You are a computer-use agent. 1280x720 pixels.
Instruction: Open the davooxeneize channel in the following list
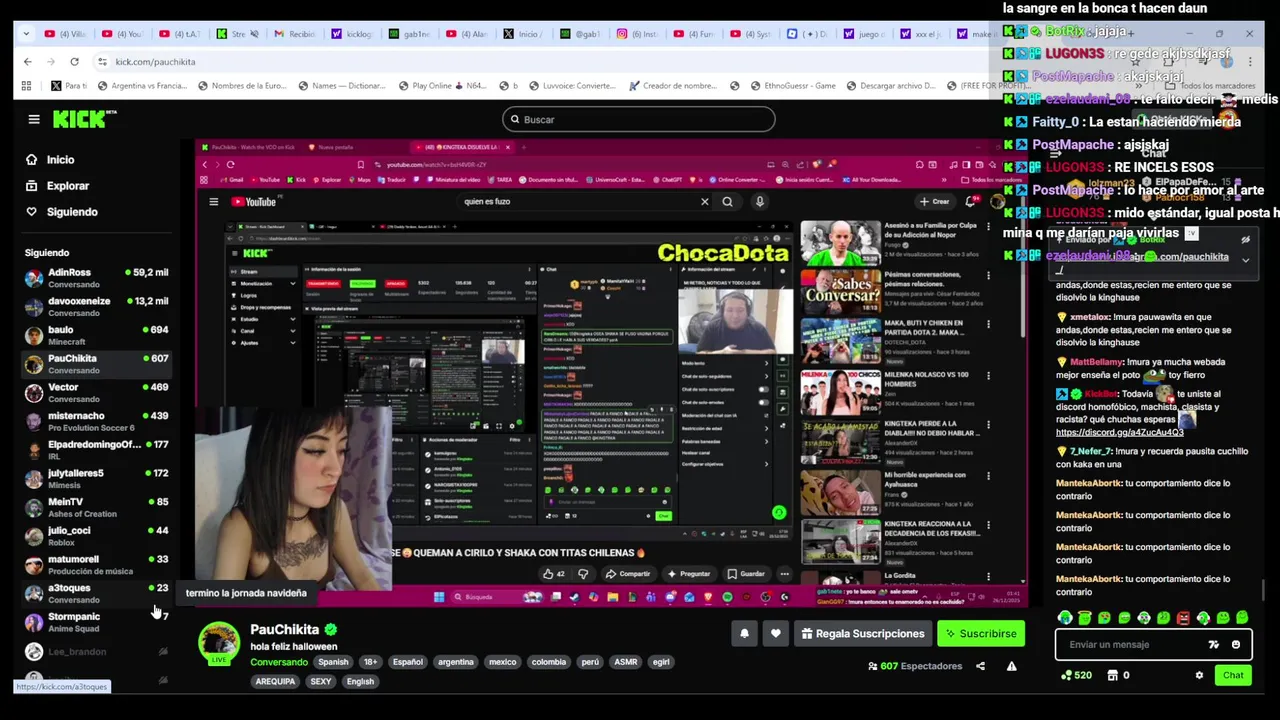97,306
